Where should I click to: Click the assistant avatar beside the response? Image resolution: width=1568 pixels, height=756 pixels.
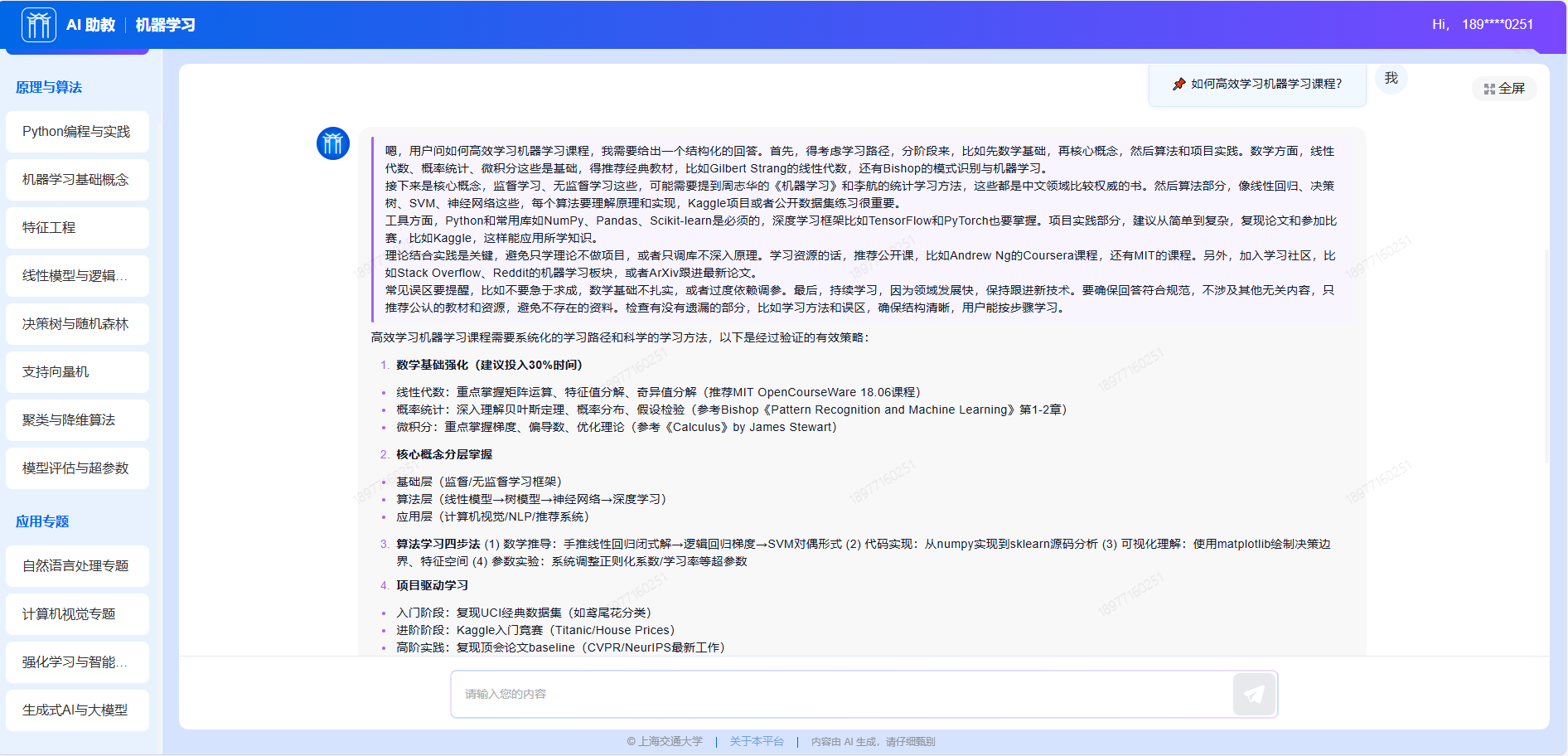pos(333,144)
